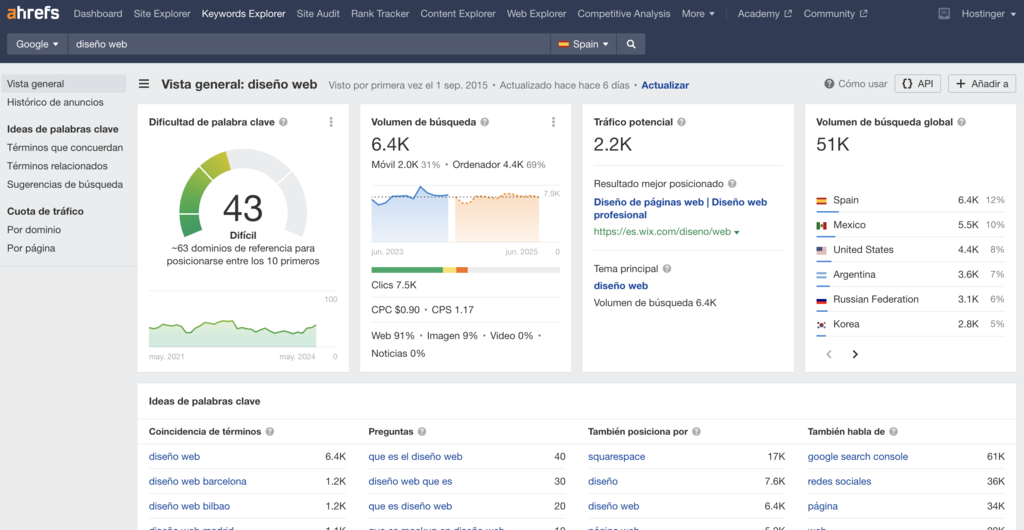
Task: Click help icon next to Tráfico potencial
Action: 679,122
